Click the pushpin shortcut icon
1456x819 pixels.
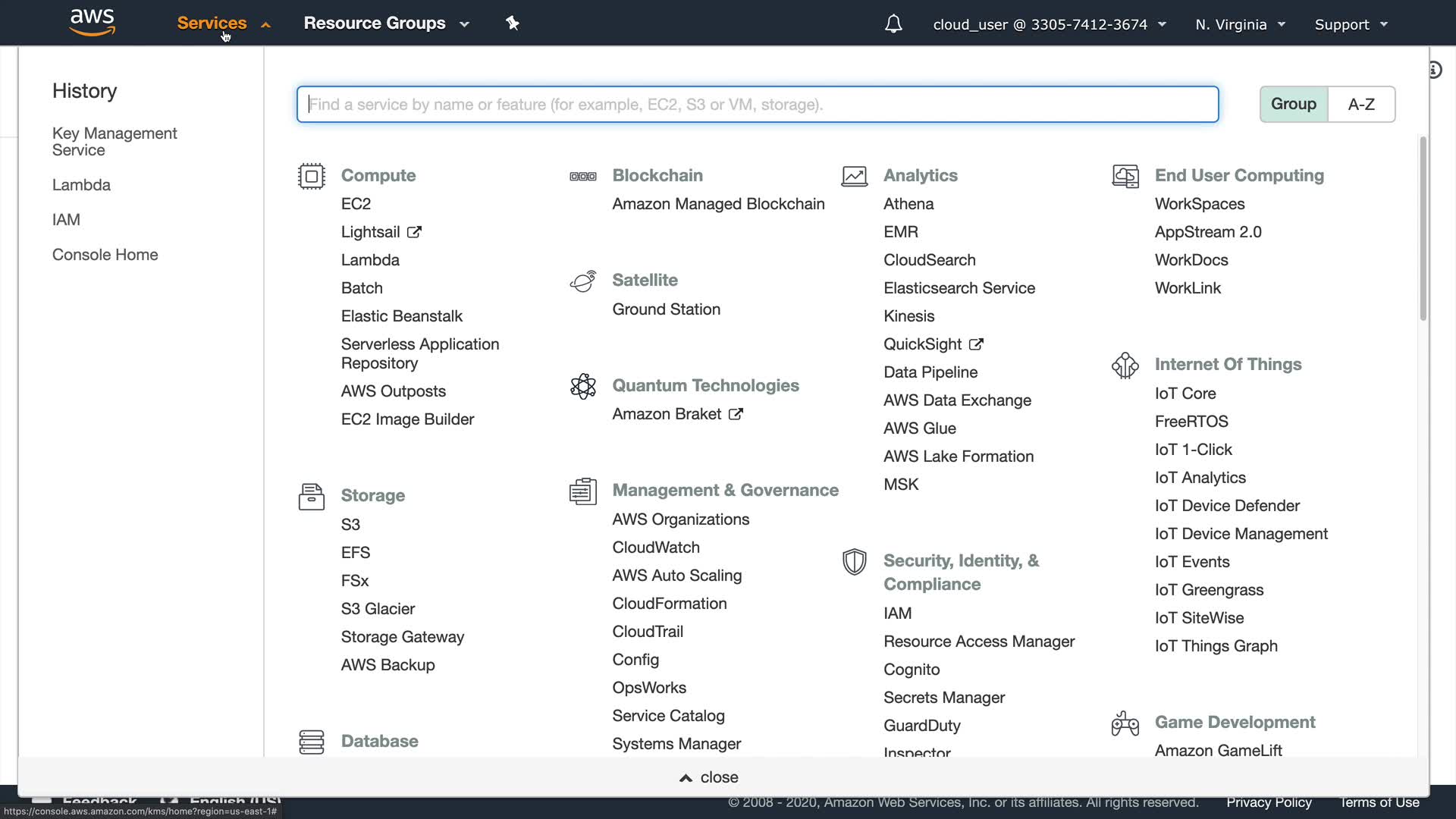(513, 24)
